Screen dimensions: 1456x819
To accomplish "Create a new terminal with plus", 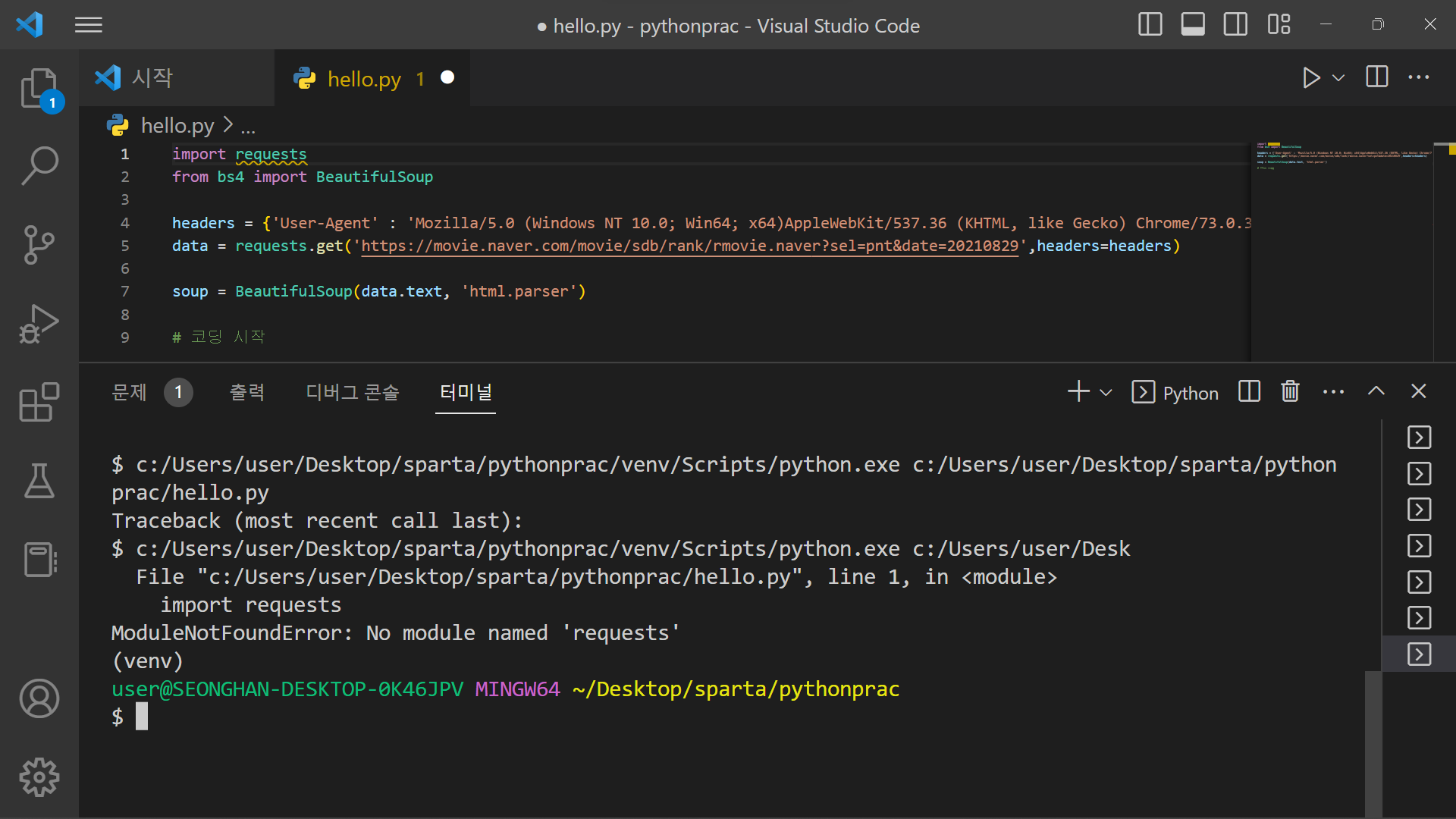I will [1078, 392].
